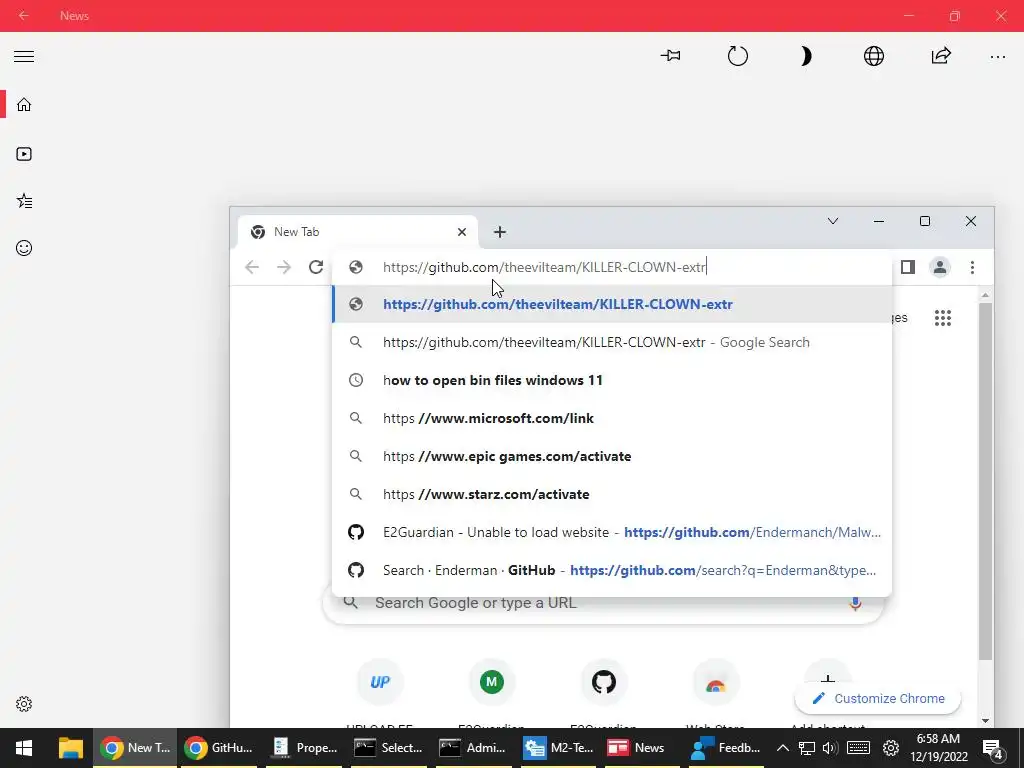Image resolution: width=1024 pixels, height=768 pixels.
Task: Open News app settings gear in sidebar
Action: pos(24,704)
